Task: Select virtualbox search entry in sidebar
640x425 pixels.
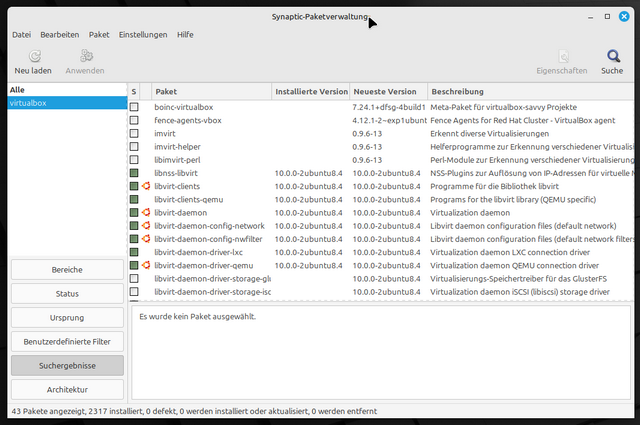Action: [x=67, y=103]
